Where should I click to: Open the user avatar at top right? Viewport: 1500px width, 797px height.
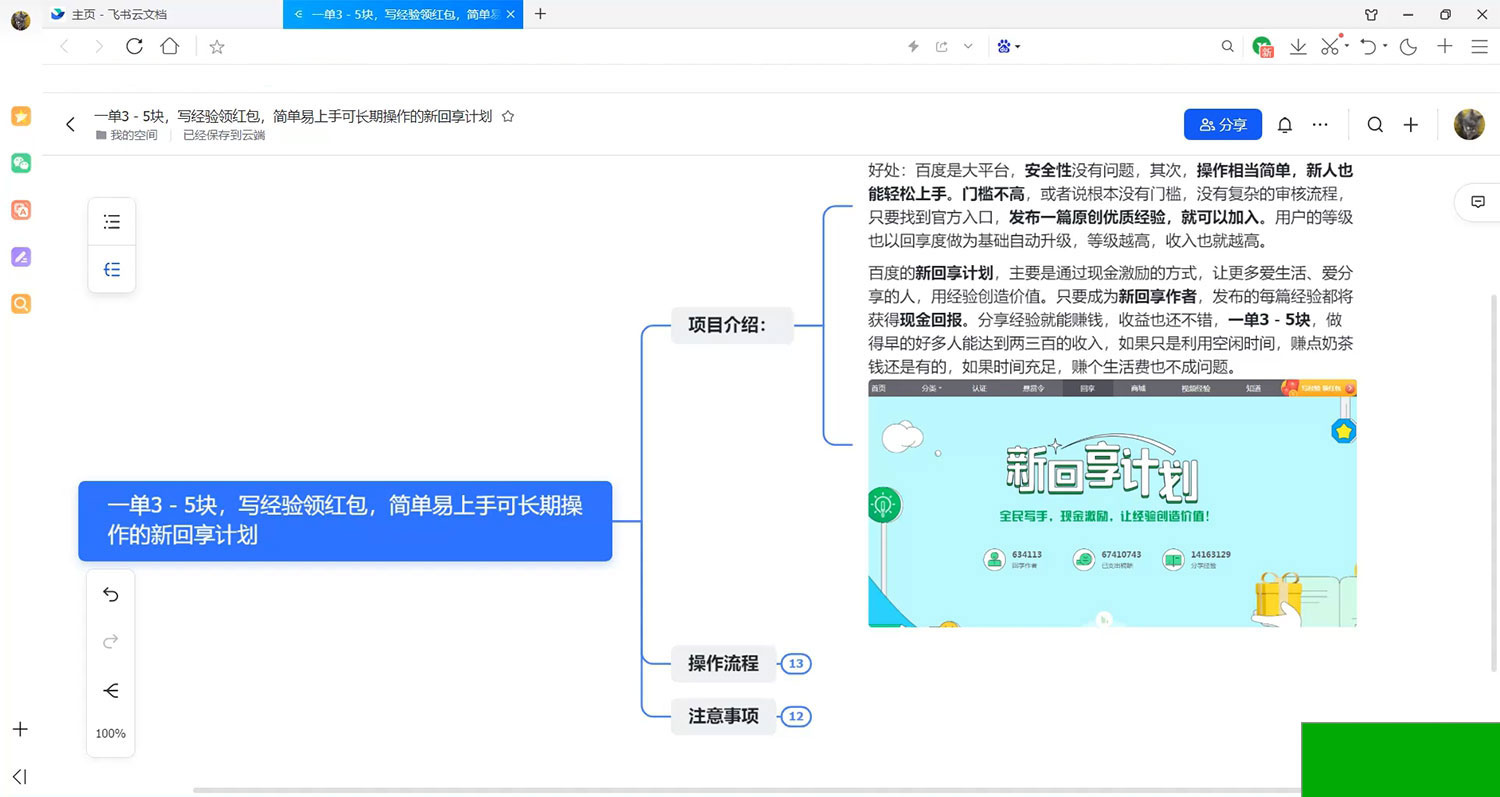click(1469, 125)
